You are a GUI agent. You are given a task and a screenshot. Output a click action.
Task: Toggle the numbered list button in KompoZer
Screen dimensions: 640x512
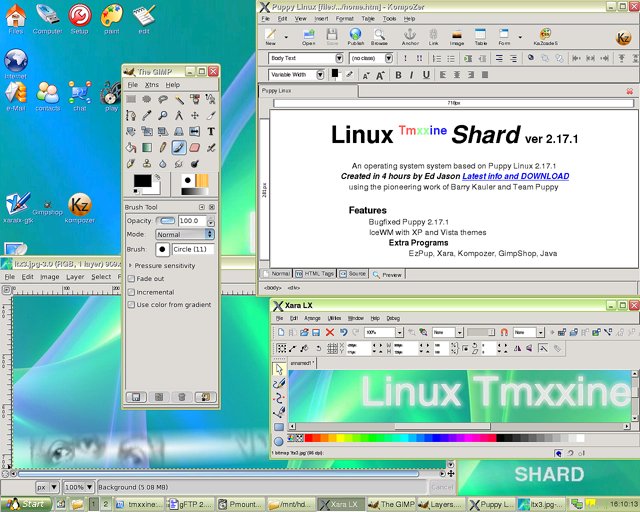tap(437, 58)
